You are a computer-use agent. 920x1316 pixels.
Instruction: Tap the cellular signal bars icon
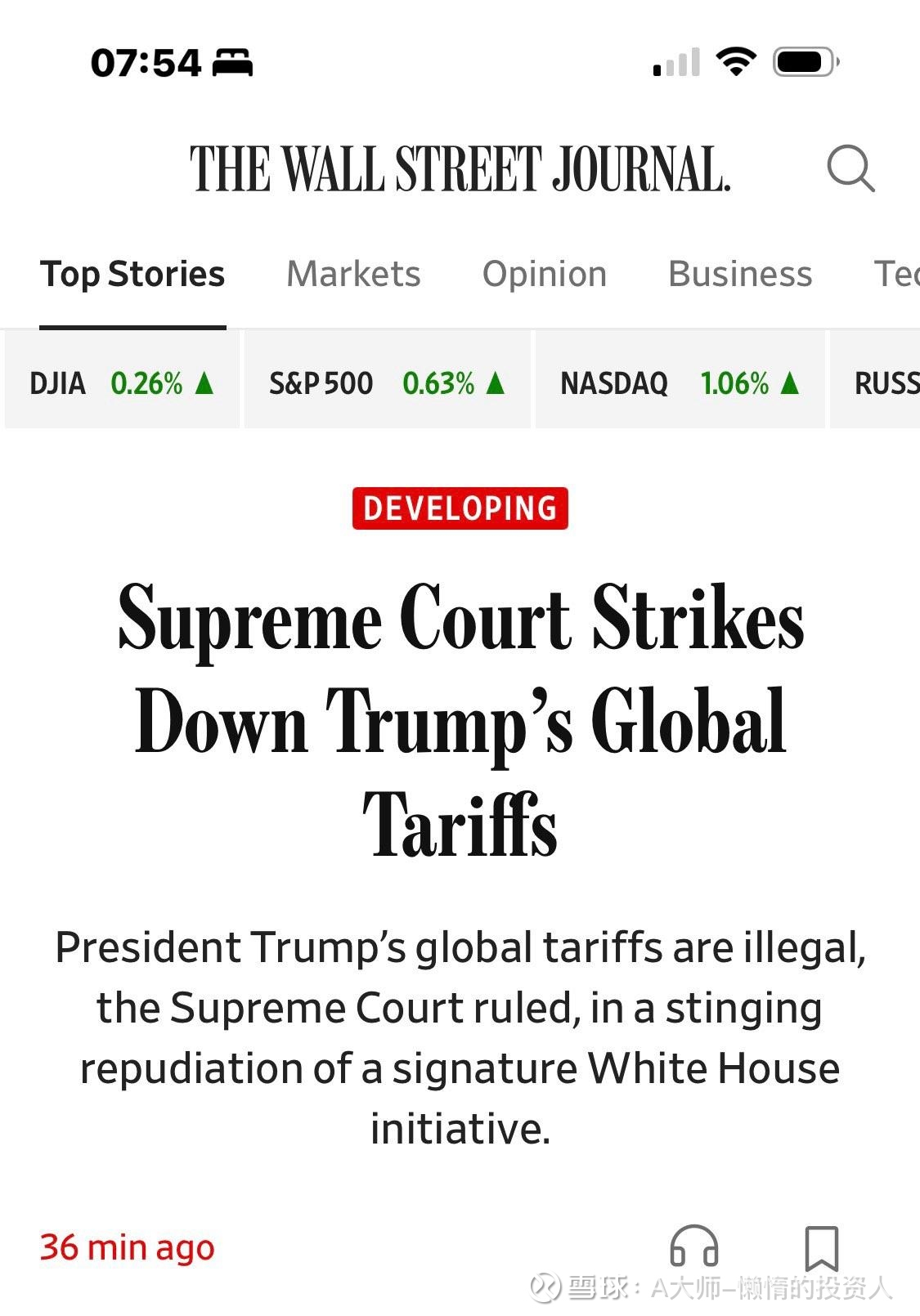676,62
